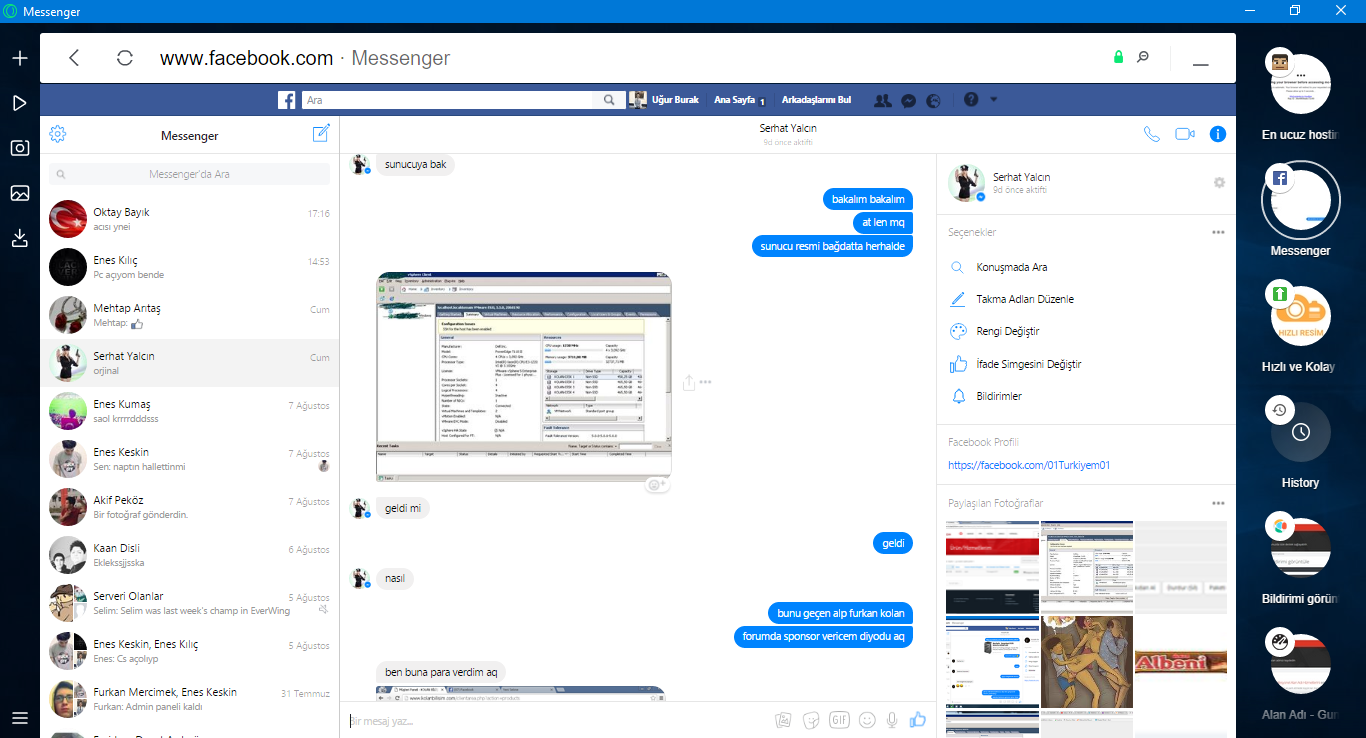Viewport: 1366px width, 738px height.
Task: Open the conversation with Oktay Bayık
Action: [x=190, y=219]
